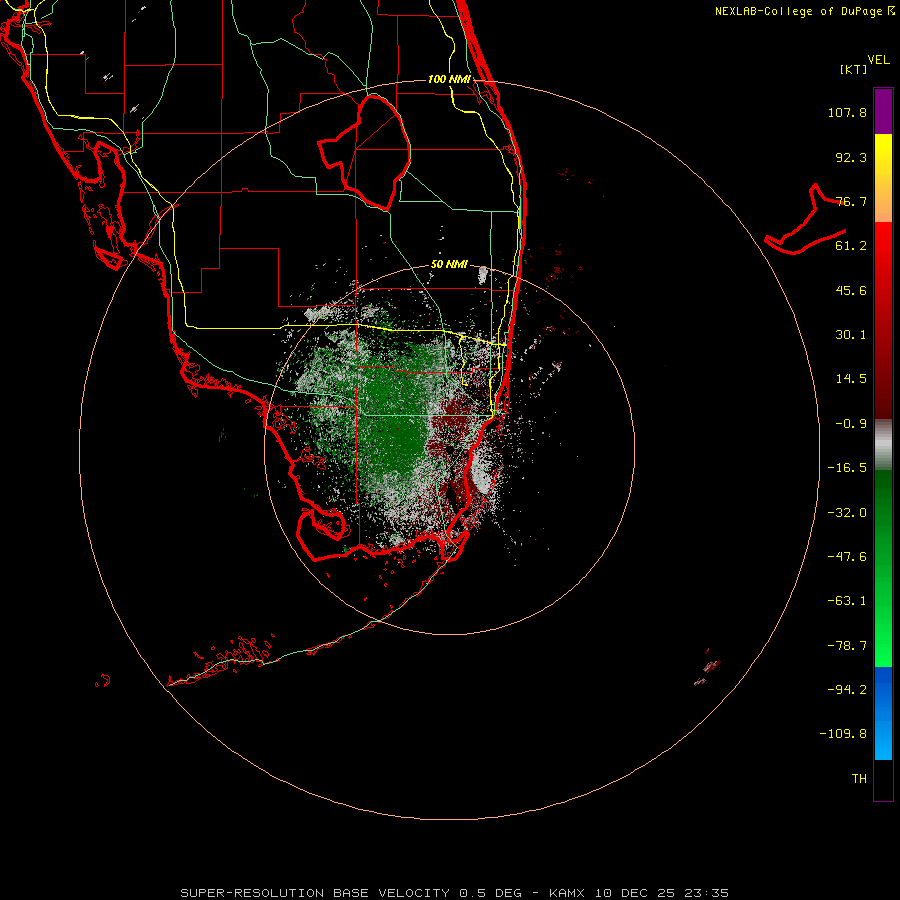This screenshot has height=900, width=900.
Task: Click the [KT] units label
Action: pos(854,69)
